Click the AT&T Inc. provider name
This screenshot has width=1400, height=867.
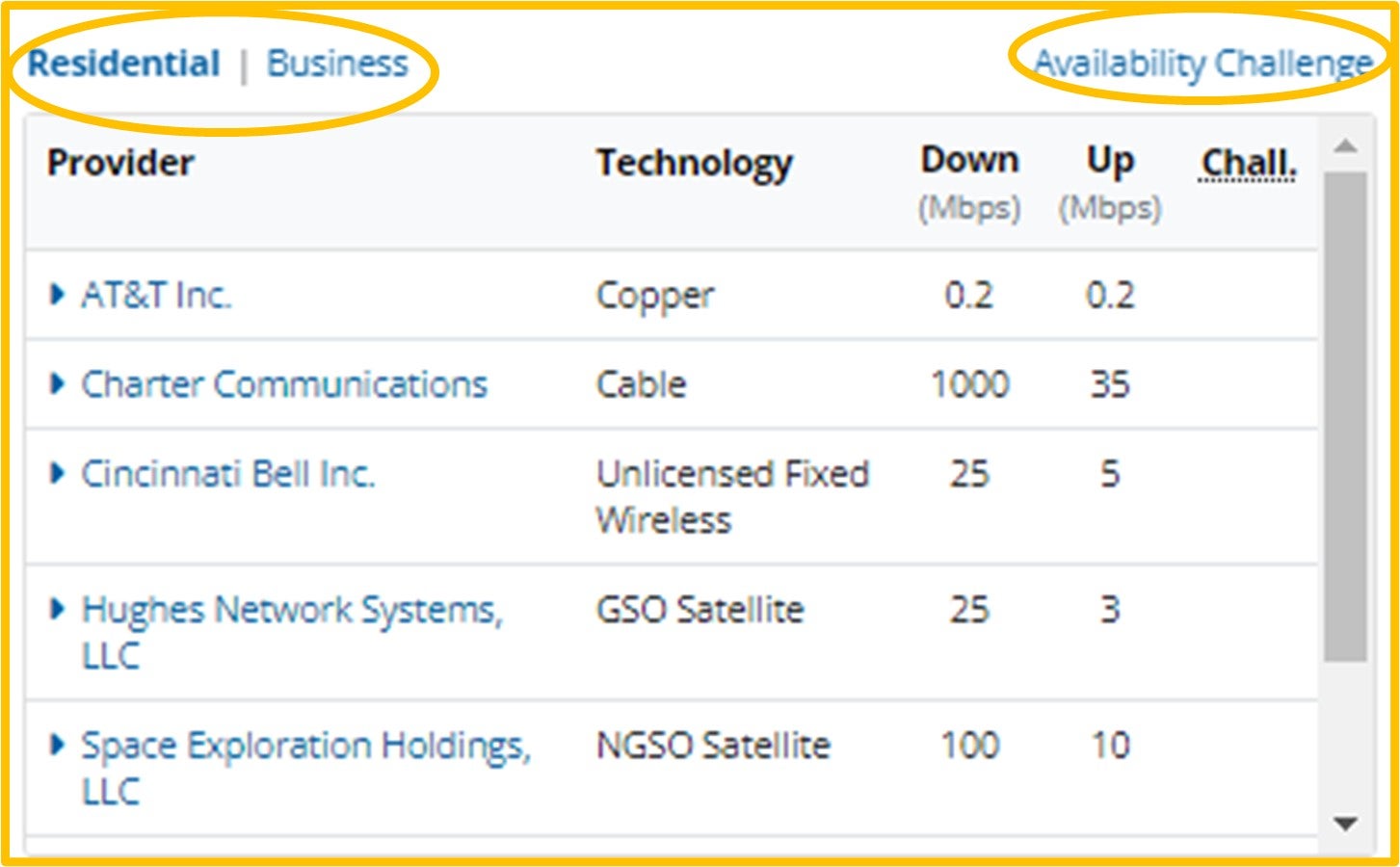(156, 295)
